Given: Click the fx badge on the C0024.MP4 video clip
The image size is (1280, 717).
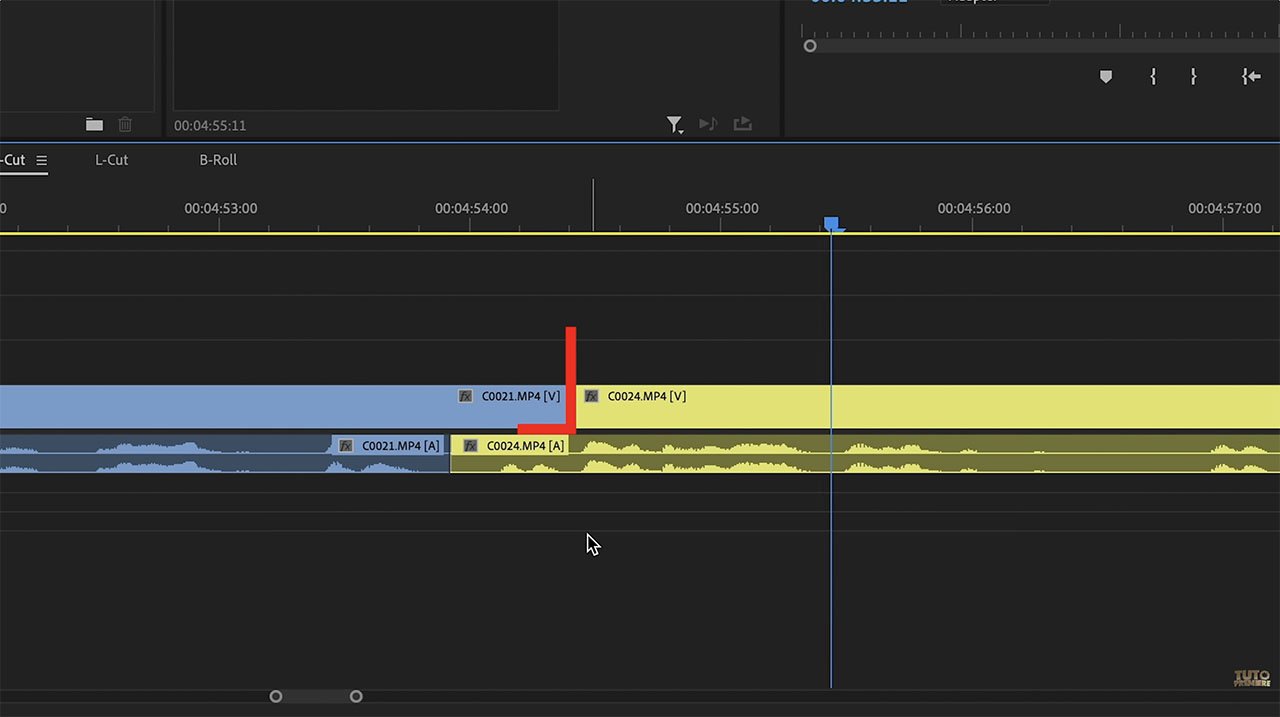Looking at the screenshot, I should pos(591,396).
